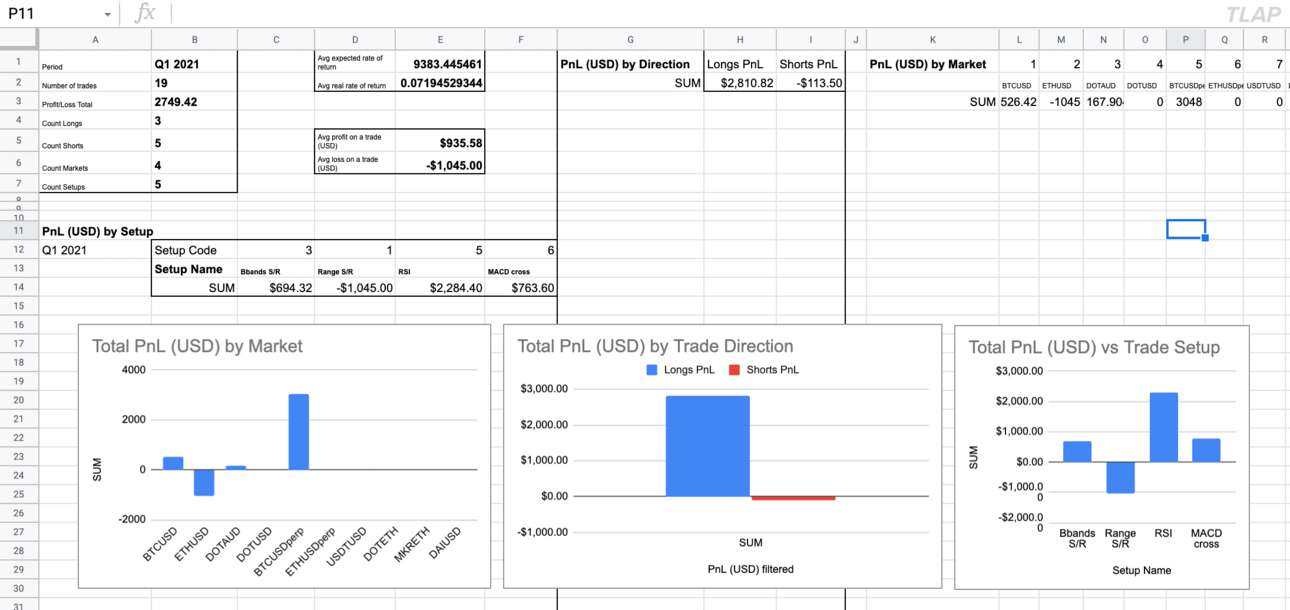Click the RSI bar in Trade Setup chart

pyautogui.click(x=1164, y=427)
